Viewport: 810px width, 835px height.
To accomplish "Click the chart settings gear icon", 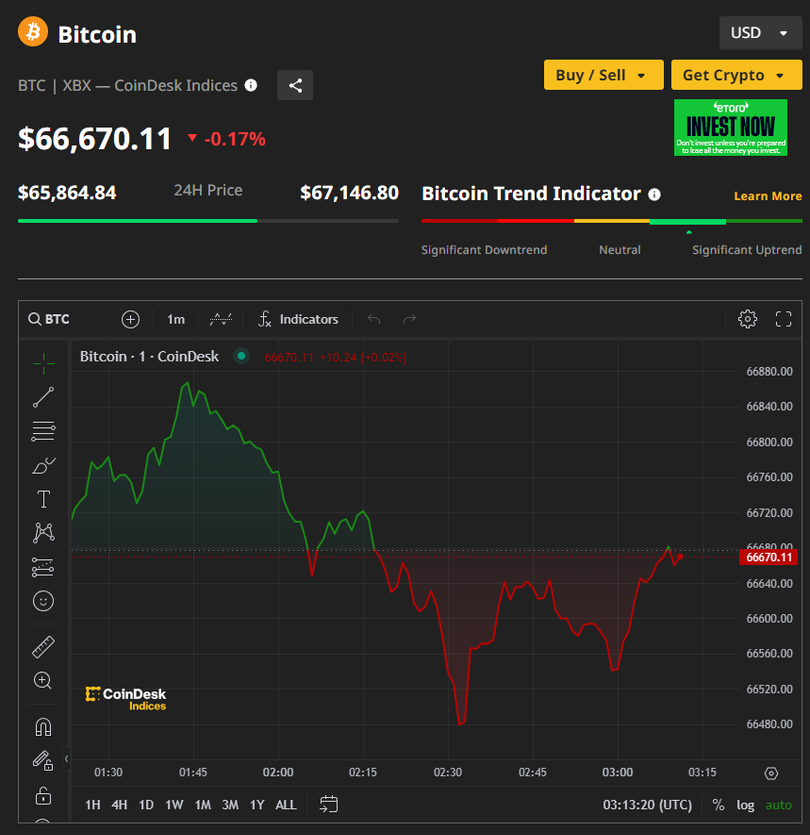I will [747, 319].
